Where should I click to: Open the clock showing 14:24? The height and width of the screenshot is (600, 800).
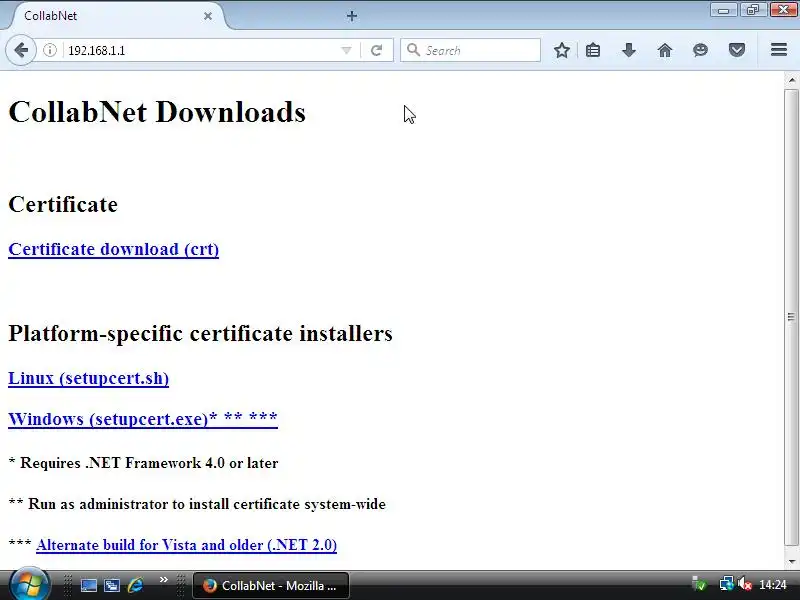(x=773, y=585)
